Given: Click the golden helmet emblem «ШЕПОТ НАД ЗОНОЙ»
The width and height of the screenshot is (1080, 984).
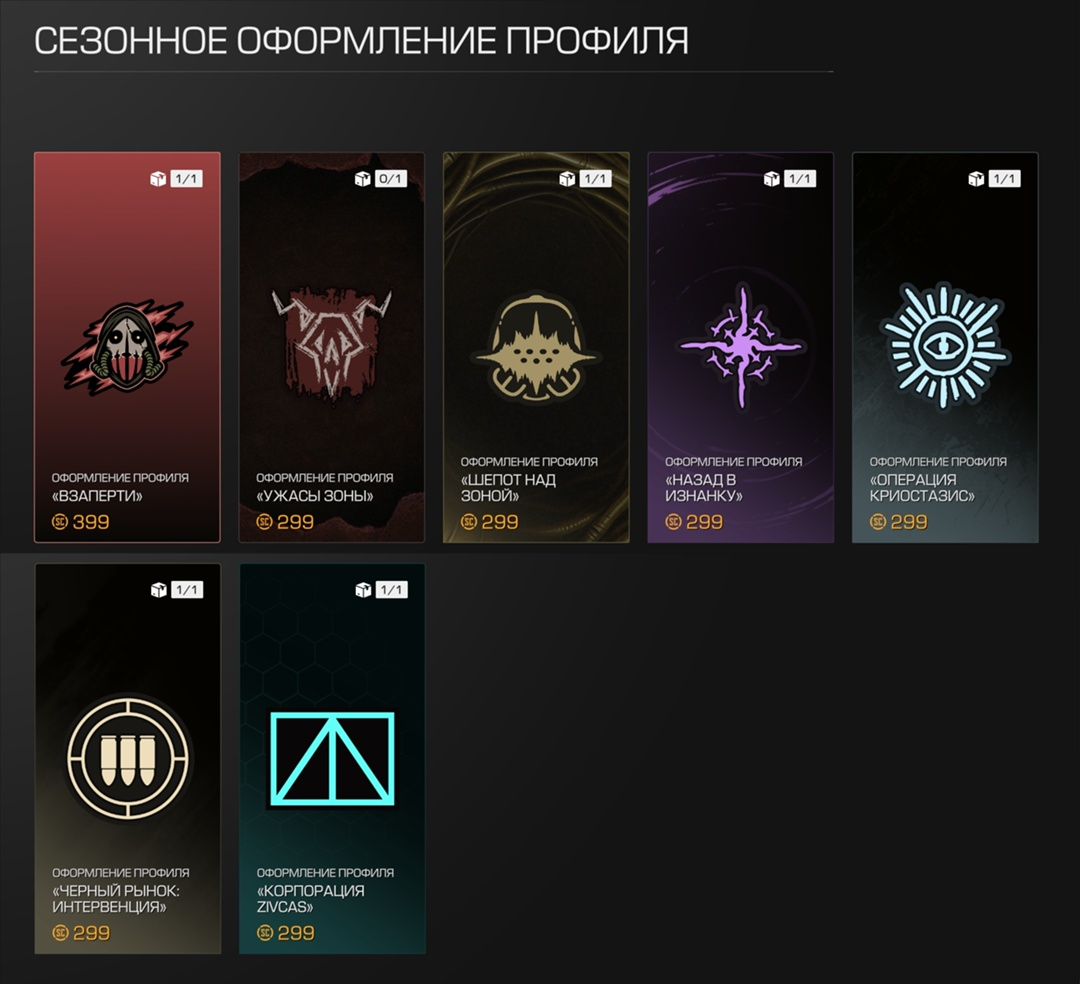Looking at the screenshot, I should pyautogui.click(x=536, y=350).
